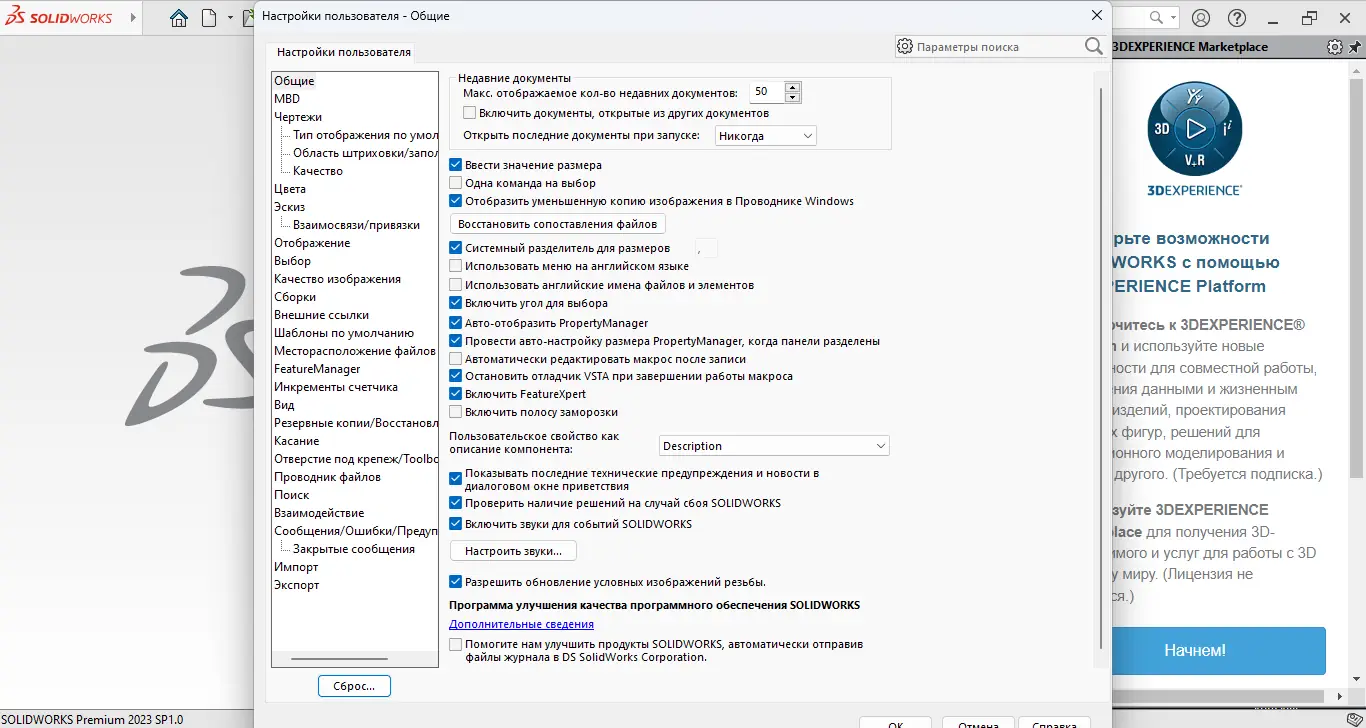1366x728 pixels.
Task: Select 'MBD' in options tree
Action: tap(287, 99)
